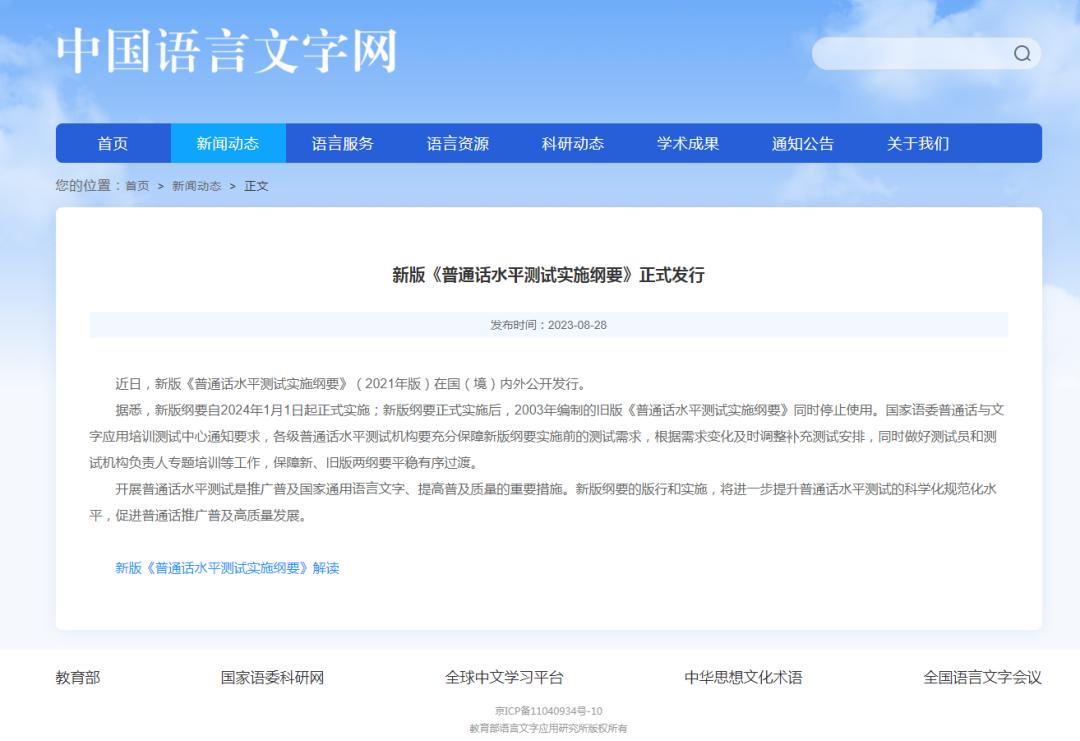Screen dimensions: 1080x741
Task: Click the 教育部语言文字应用研究所版权所有 footer text
Action: point(548,729)
